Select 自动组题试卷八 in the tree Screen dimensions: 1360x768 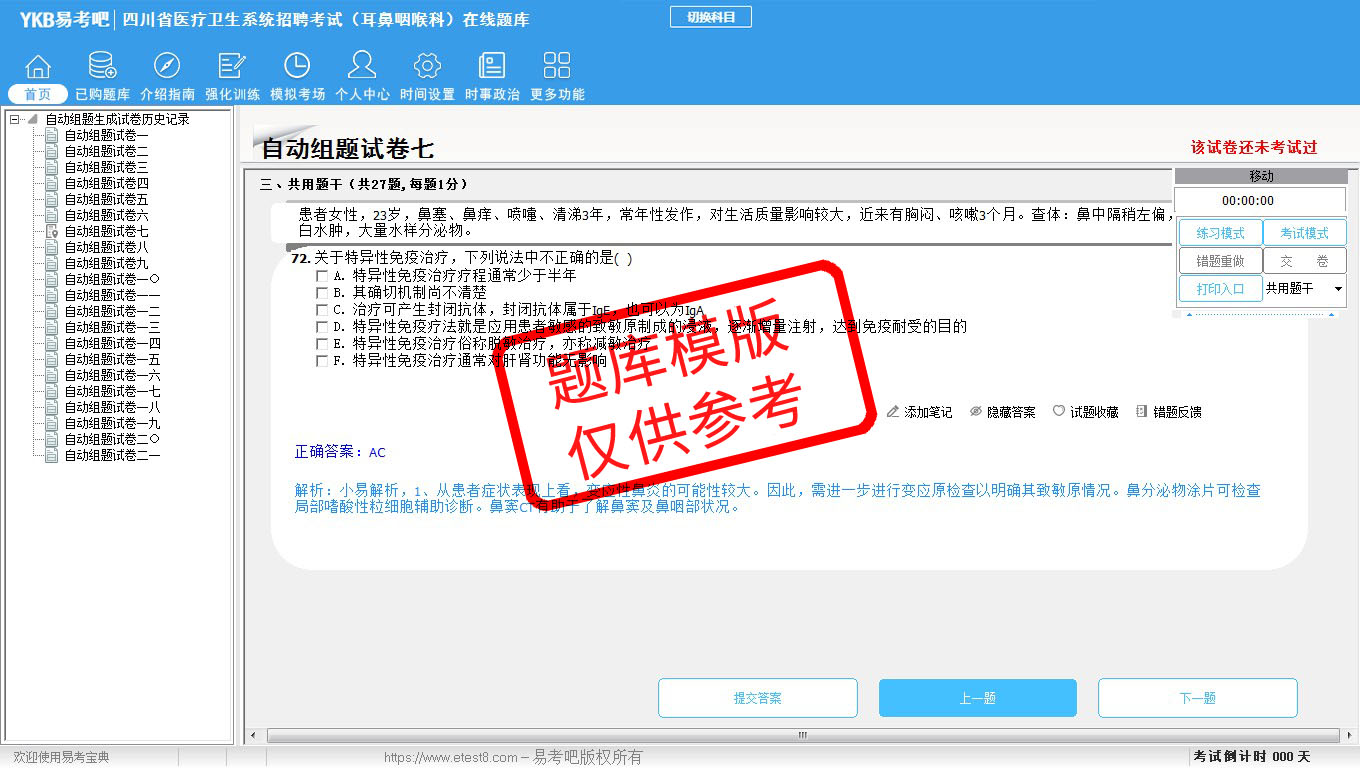(106, 247)
